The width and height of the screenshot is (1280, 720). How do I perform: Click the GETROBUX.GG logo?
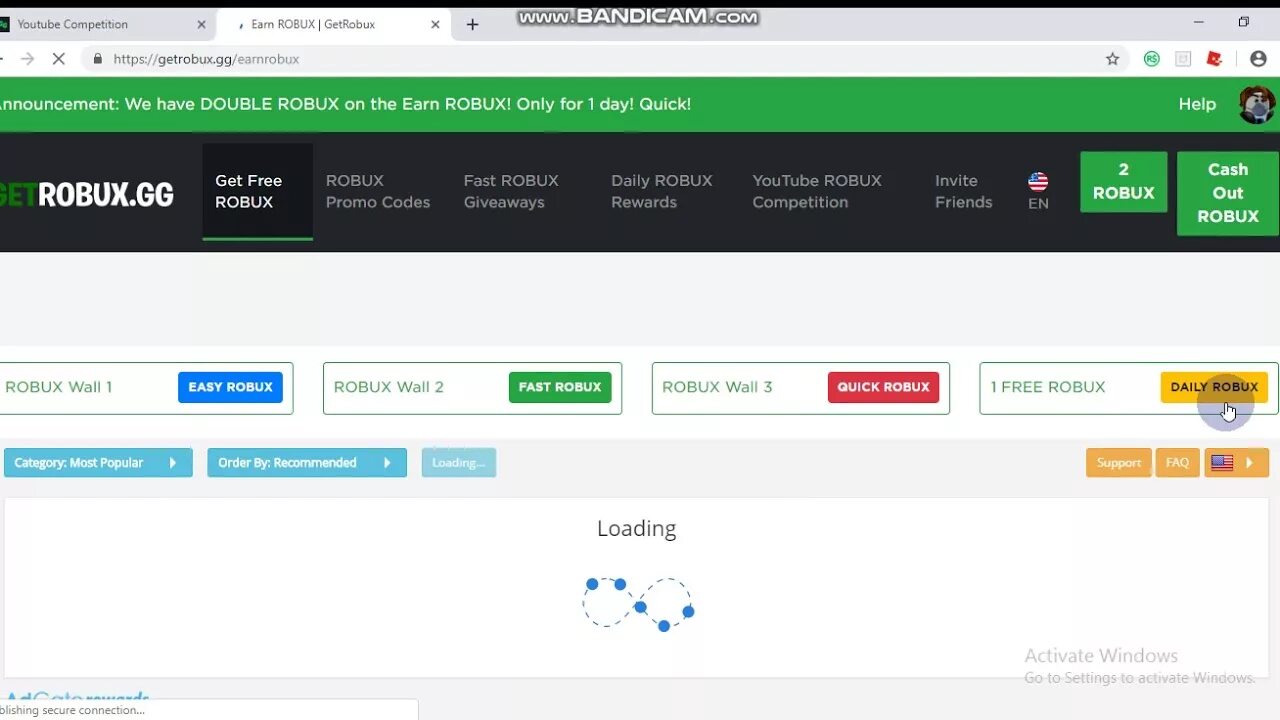(87, 194)
